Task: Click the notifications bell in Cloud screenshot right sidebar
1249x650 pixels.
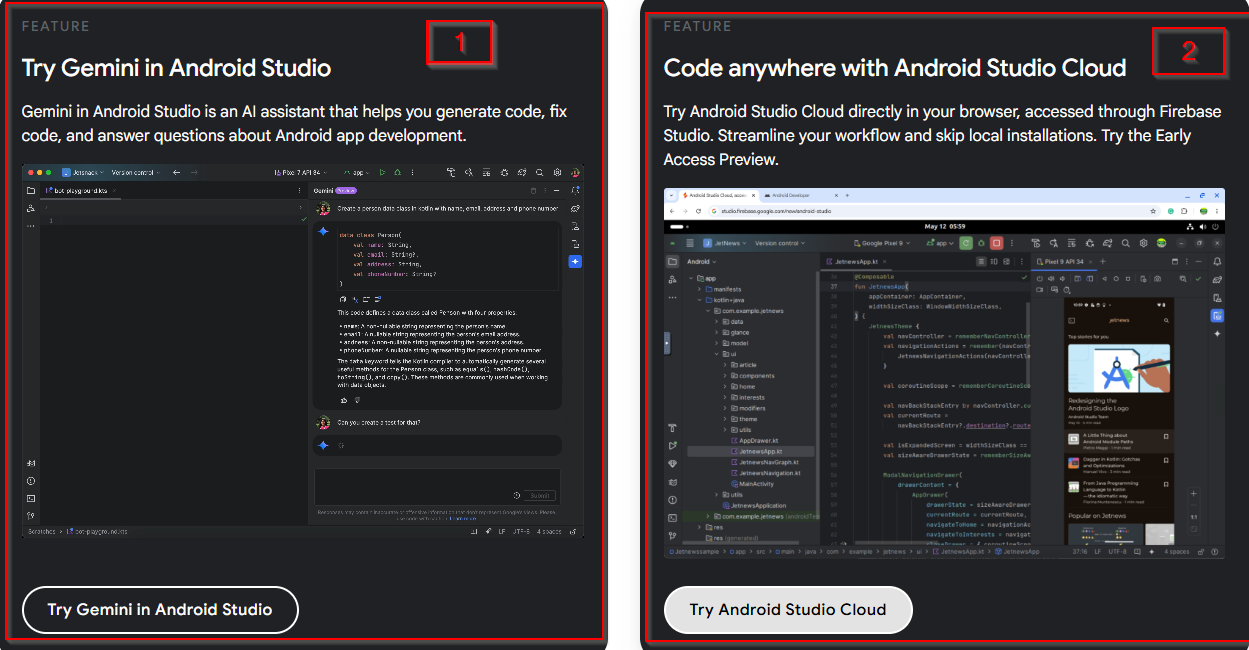Action: 1217,262
